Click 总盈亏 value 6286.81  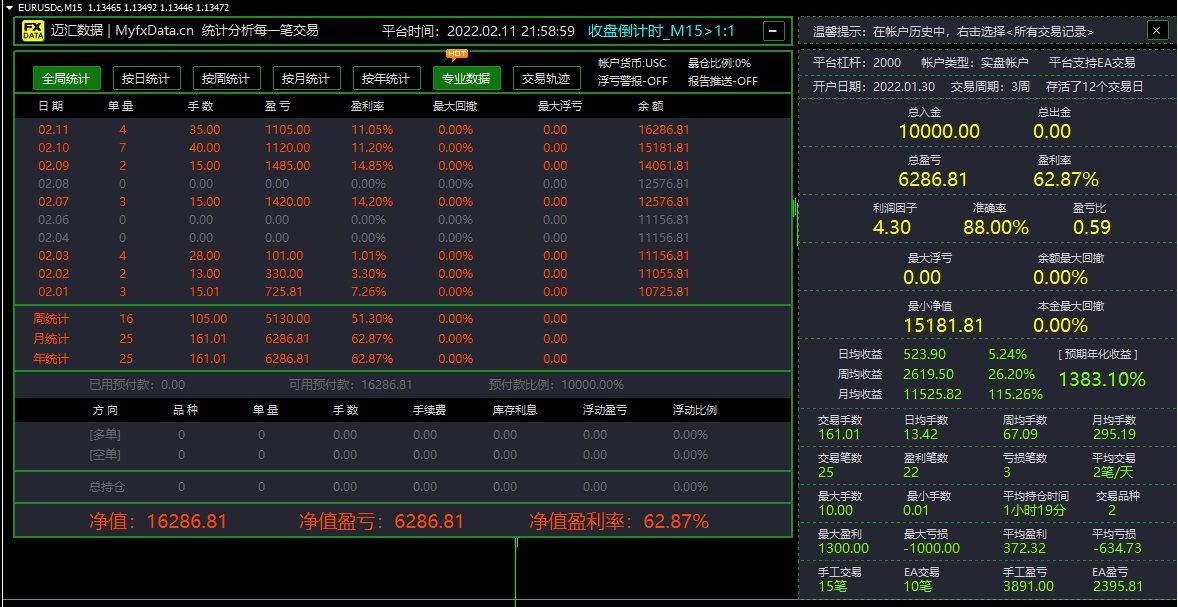(933, 180)
